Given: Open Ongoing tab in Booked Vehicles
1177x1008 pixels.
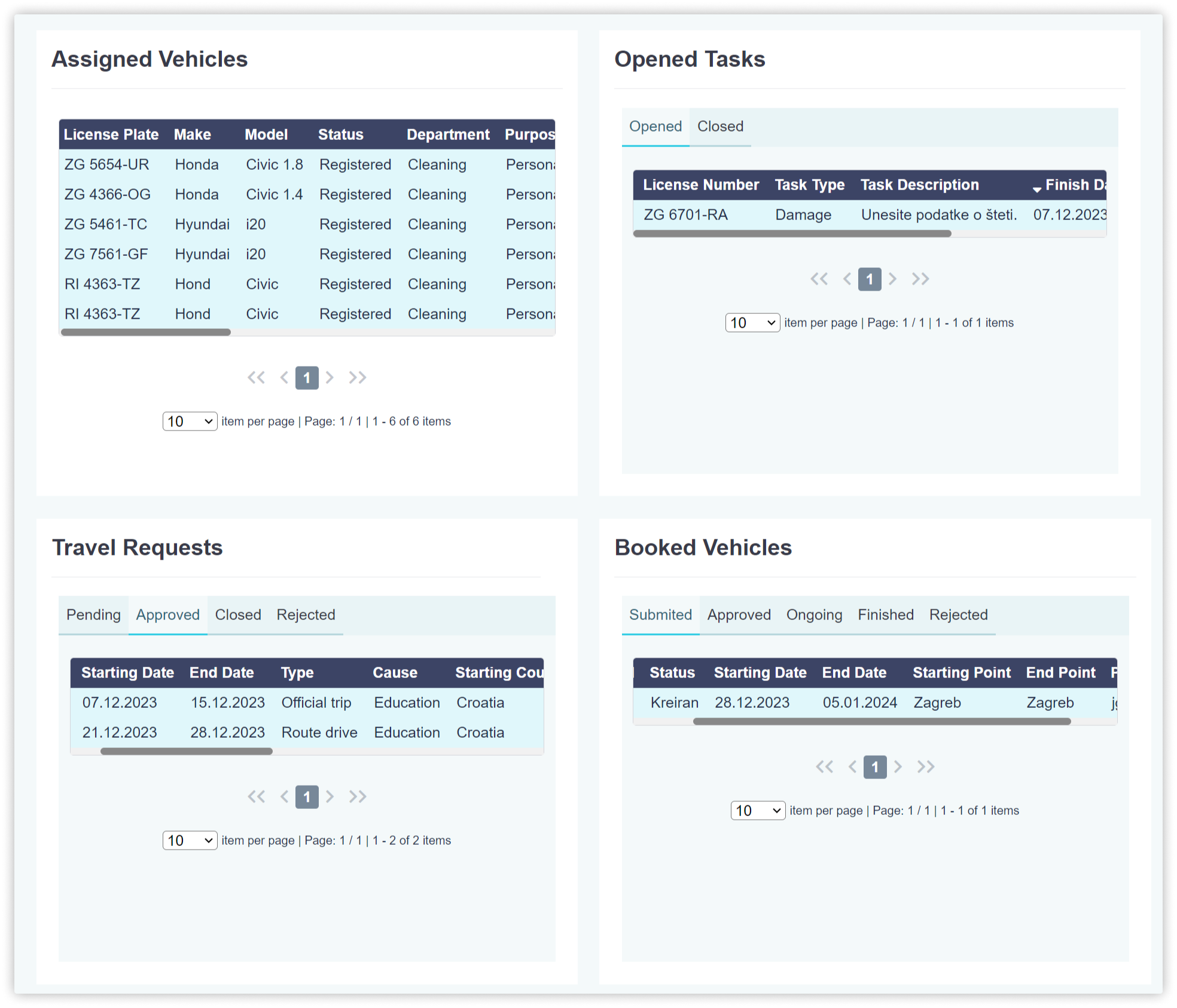Looking at the screenshot, I should click(x=814, y=615).
